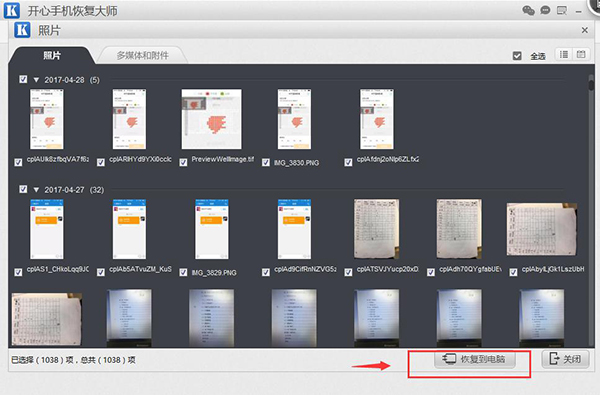Open PreviewWellImage.tif thumbnail
The height and width of the screenshot is (395, 600).
[212, 119]
